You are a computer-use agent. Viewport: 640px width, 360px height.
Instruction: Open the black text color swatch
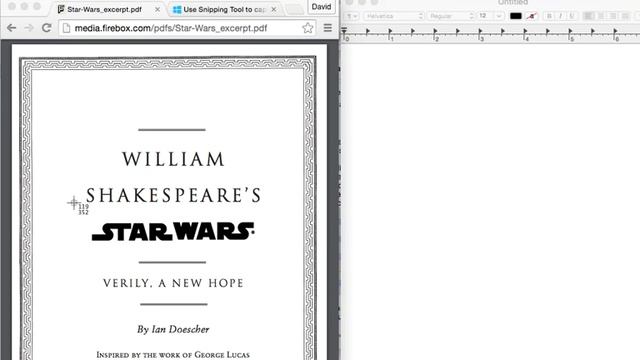click(516, 16)
